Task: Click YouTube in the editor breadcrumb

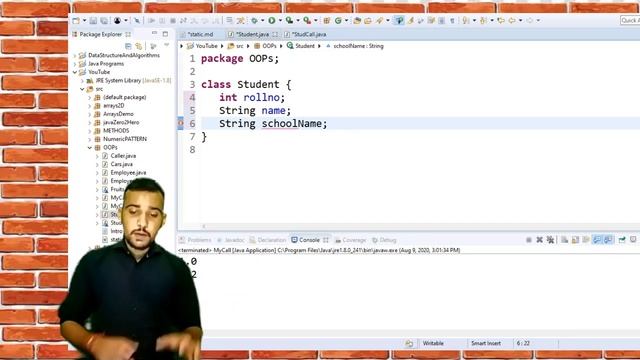Action: 202,46
